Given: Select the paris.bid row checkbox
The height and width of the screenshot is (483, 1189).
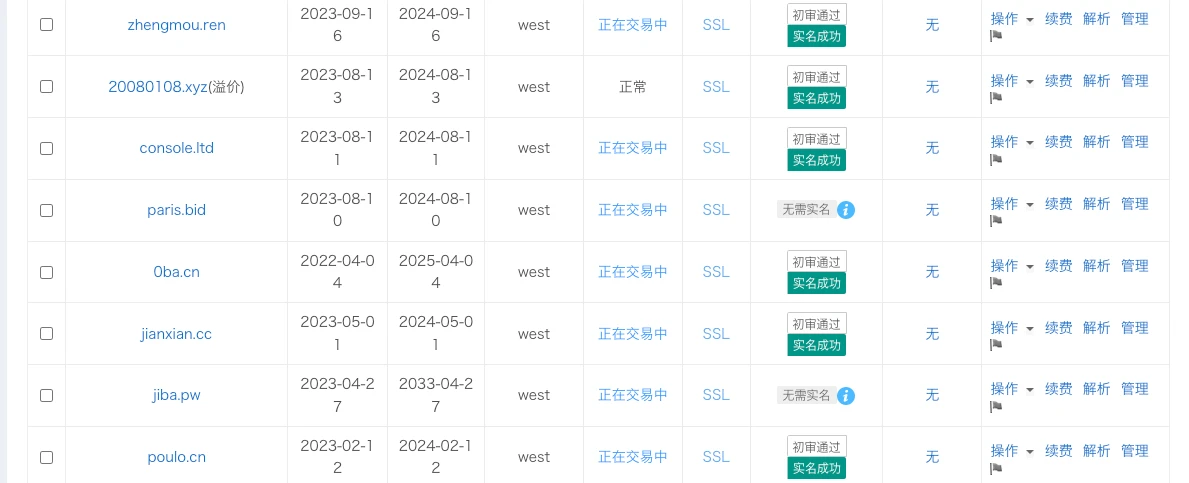Looking at the screenshot, I should tap(47, 210).
